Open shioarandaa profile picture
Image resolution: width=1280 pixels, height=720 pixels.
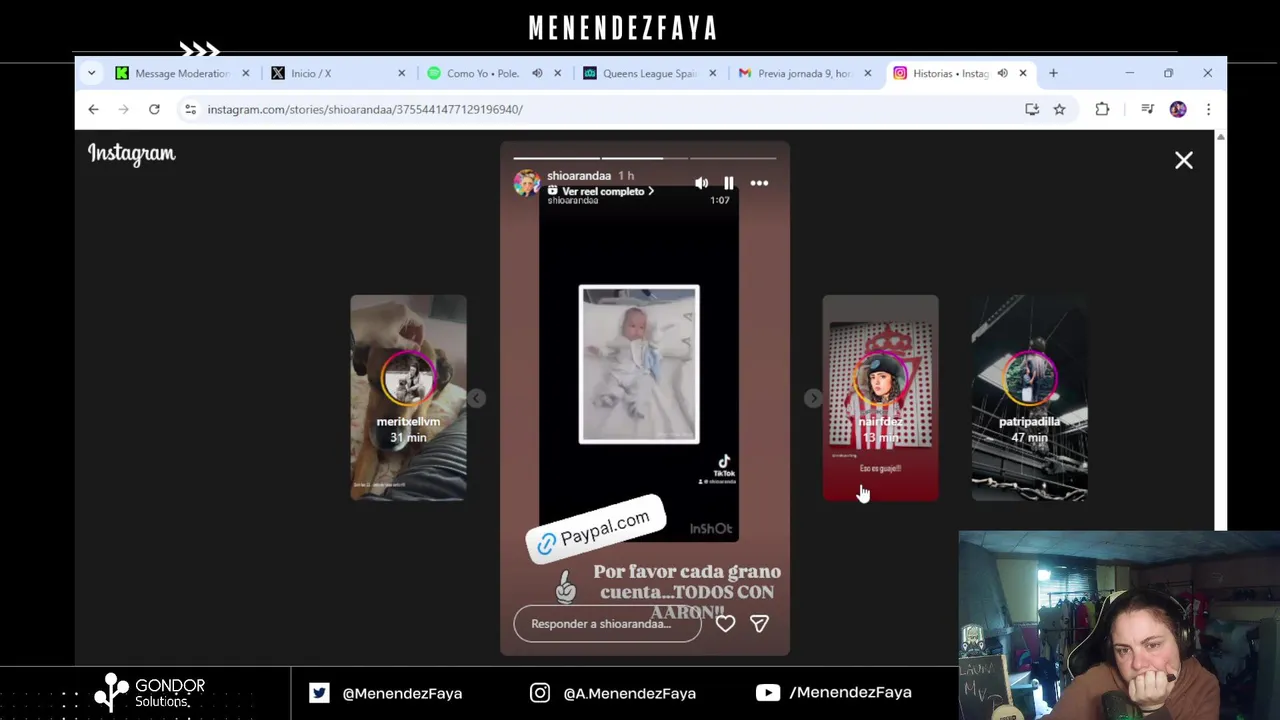tap(527, 183)
